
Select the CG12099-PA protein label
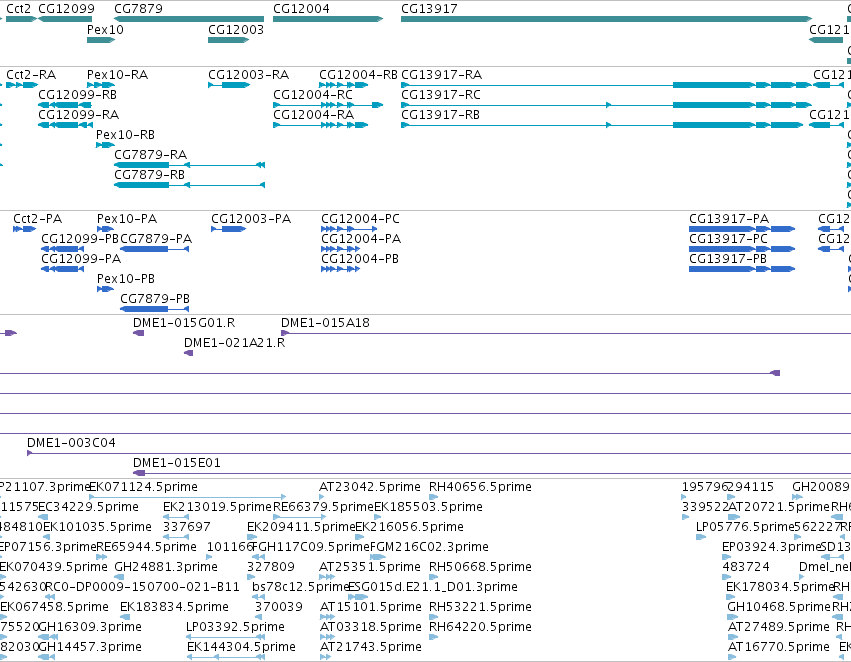click(81, 259)
